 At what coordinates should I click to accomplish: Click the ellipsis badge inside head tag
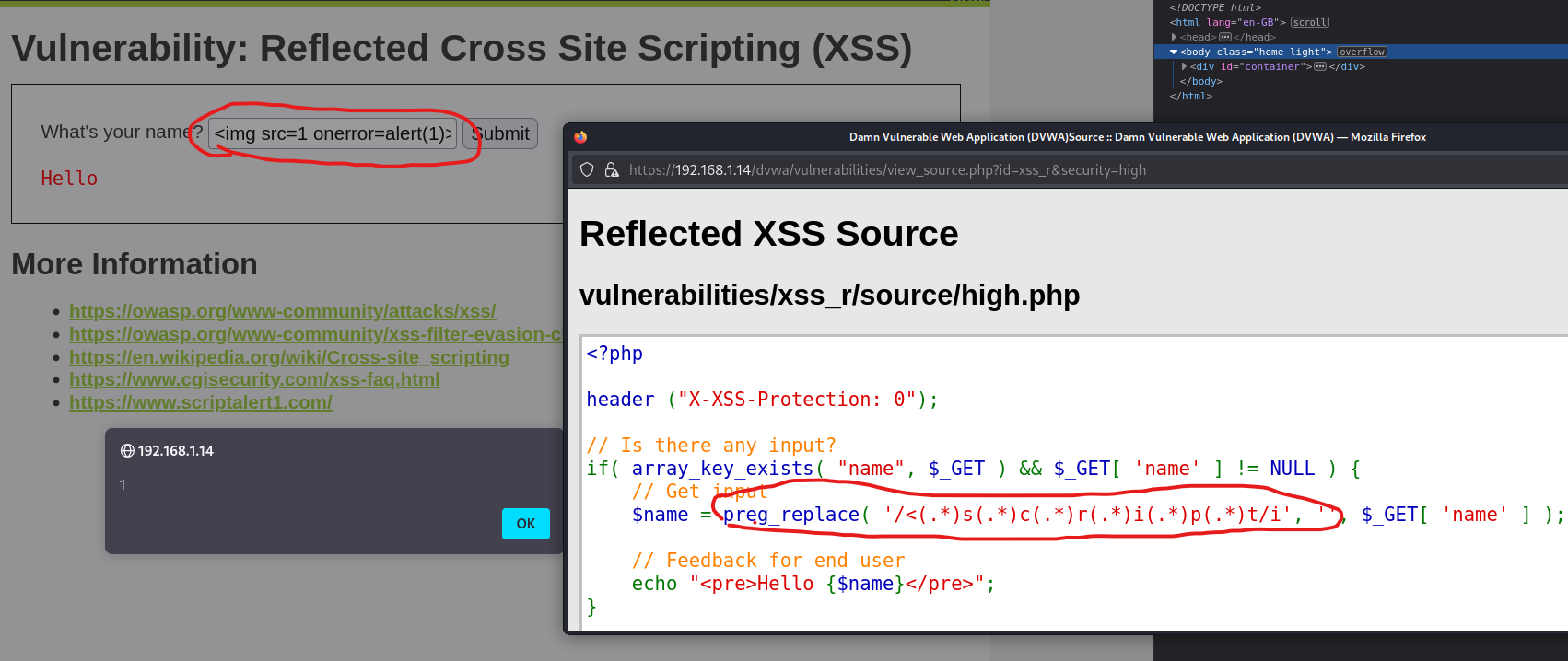point(1224,37)
